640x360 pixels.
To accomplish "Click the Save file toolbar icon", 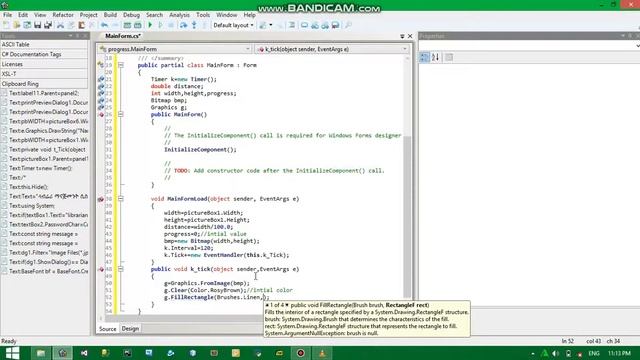I will coord(38,25).
